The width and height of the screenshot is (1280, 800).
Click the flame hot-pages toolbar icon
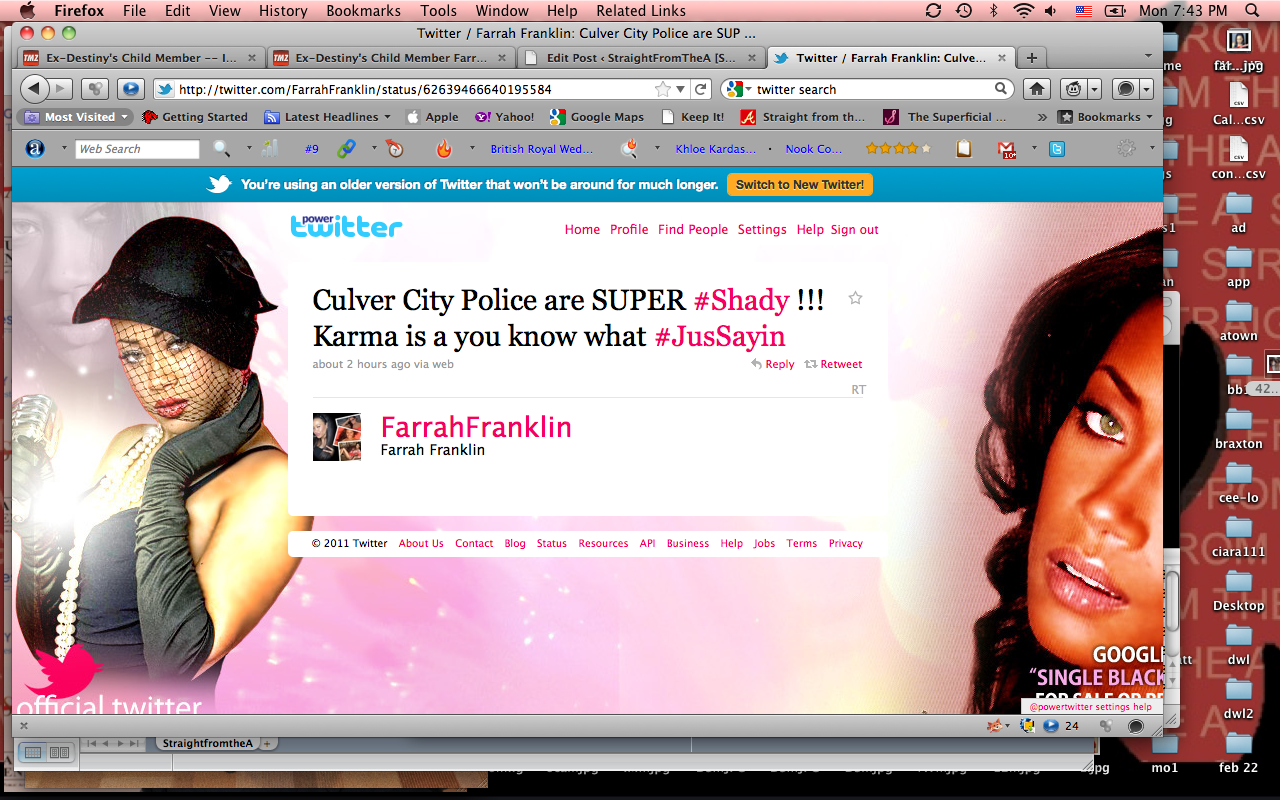tap(444, 149)
